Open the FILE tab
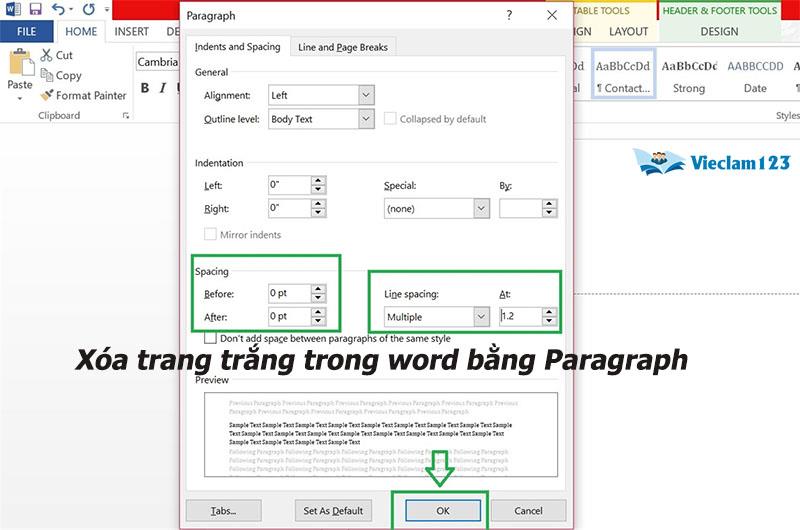The height and width of the screenshot is (530, 800). pyautogui.click(x=27, y=31)
